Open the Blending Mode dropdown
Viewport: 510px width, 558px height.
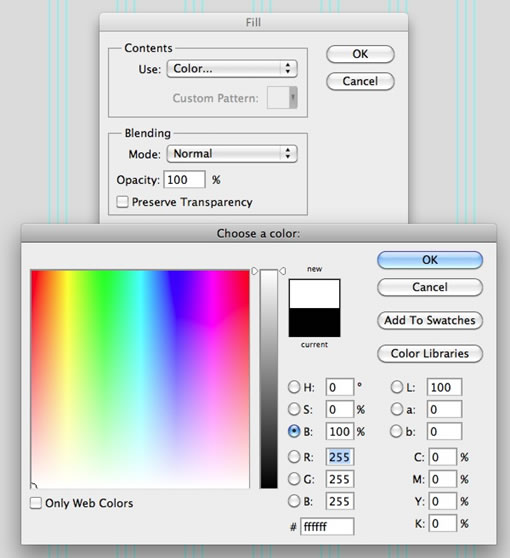[232, 153]
